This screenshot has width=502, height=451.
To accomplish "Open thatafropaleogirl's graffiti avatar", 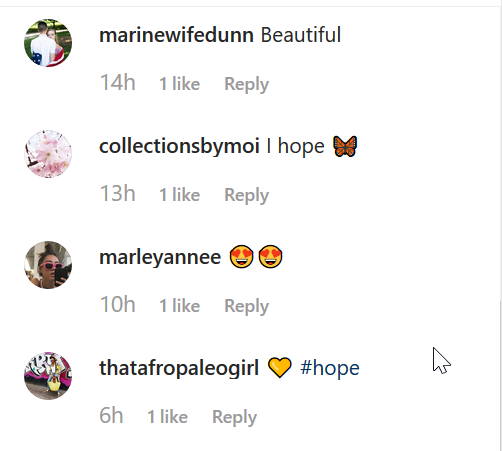I will pos(48,376).
